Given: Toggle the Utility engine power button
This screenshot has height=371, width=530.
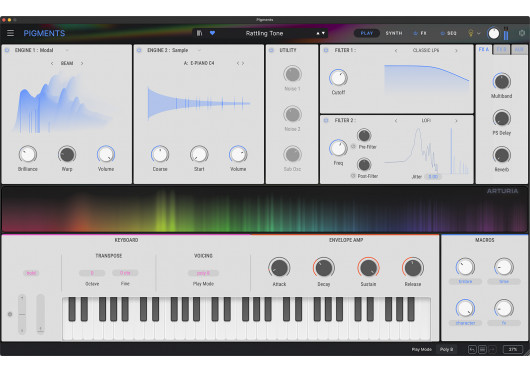Looking at the screenshot, I should (x=271, y=50).
